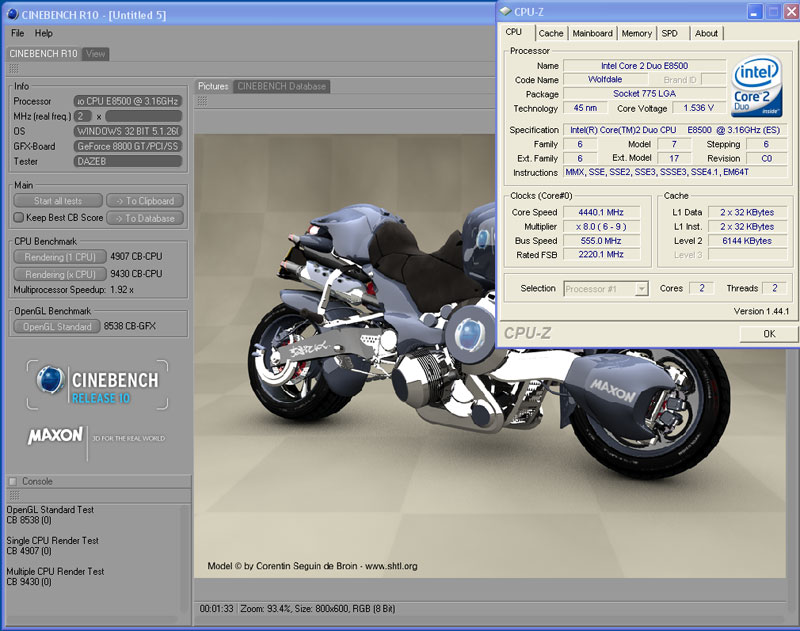Select the CPU tab in CPU-Z

(x=514, y=32)
